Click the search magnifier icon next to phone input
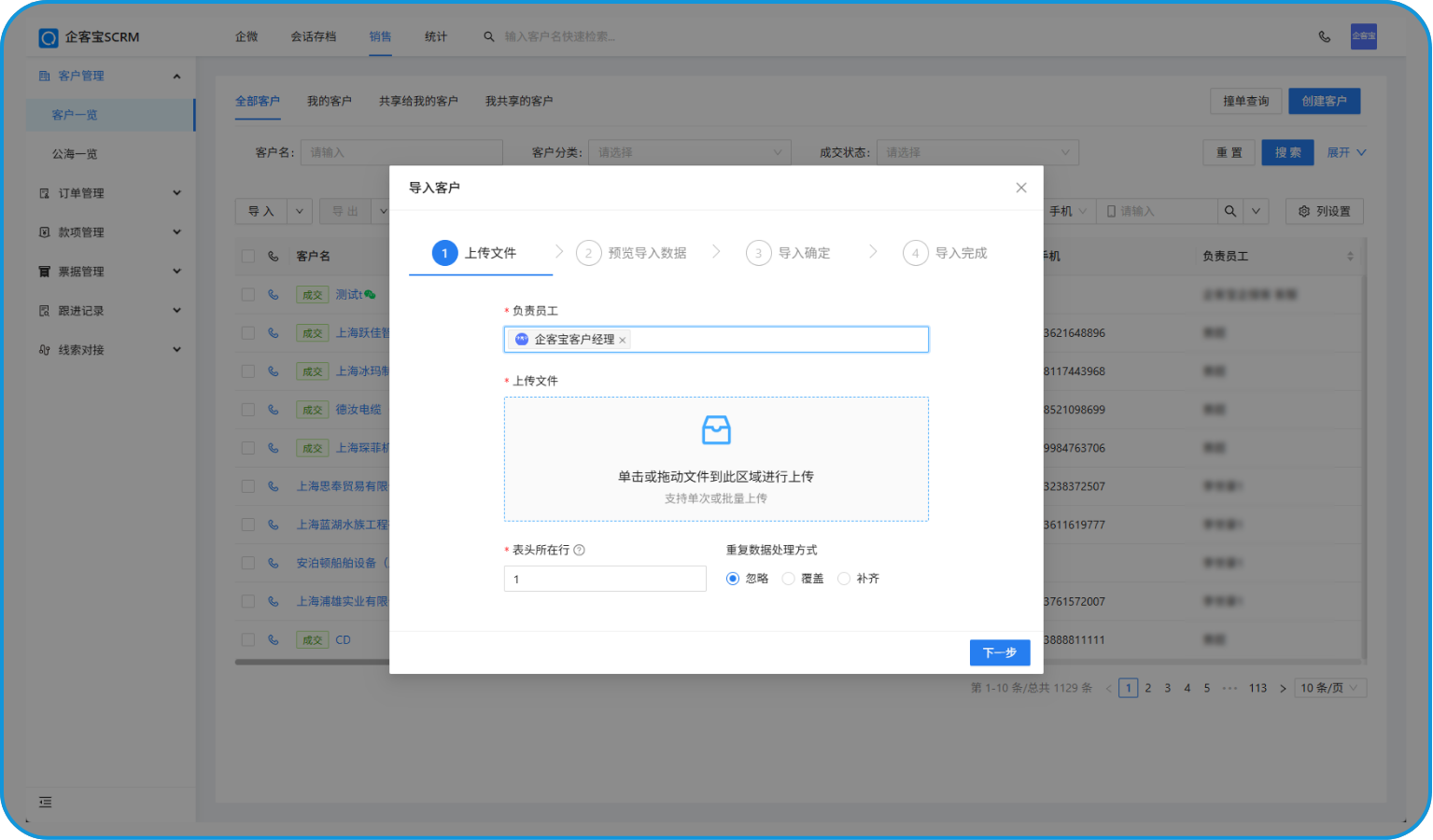The image size is (1433, 840). tap(1230, 212)
